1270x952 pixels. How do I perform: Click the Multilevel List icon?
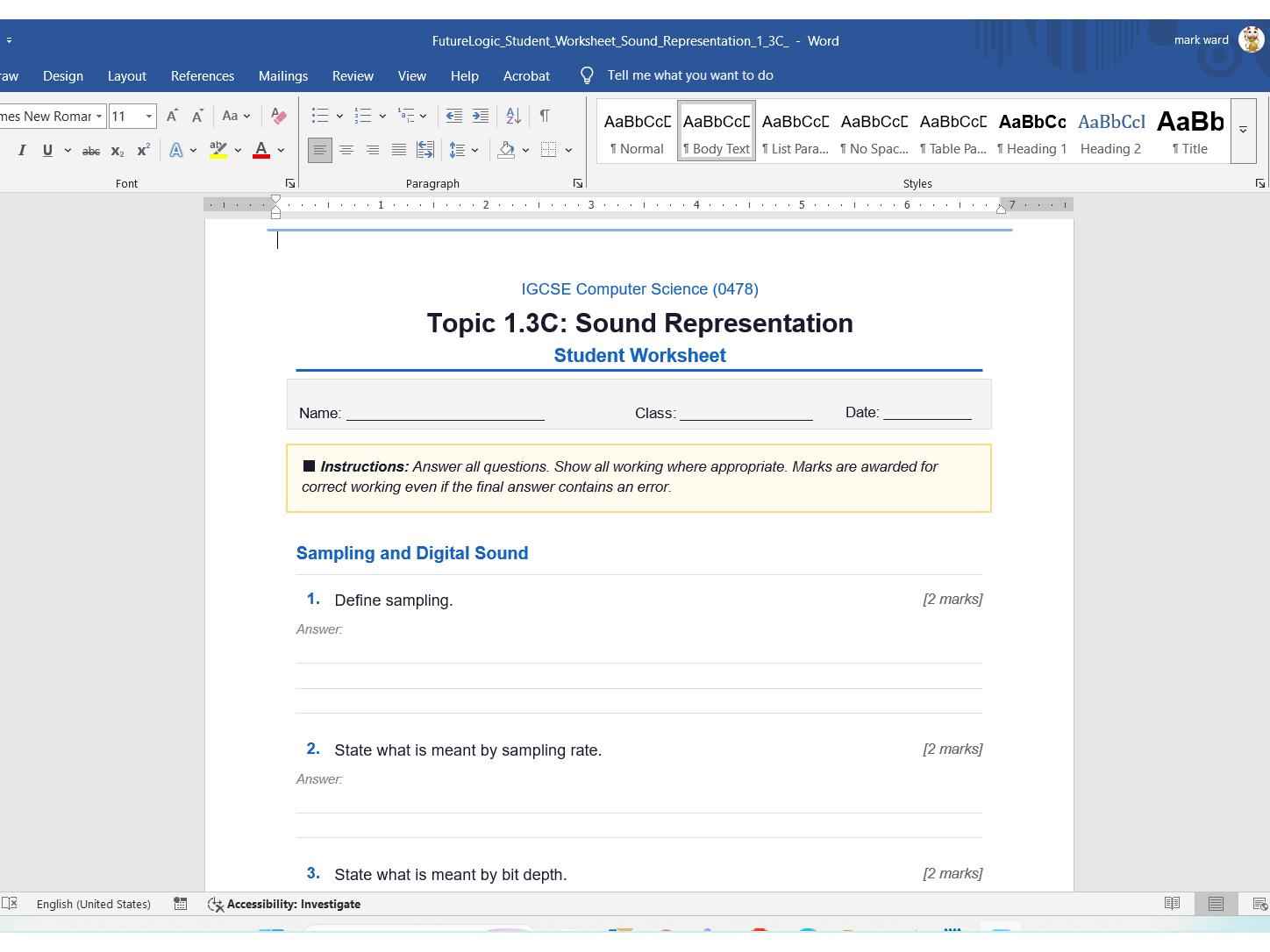pyautogui.click(x=406, y=116)
